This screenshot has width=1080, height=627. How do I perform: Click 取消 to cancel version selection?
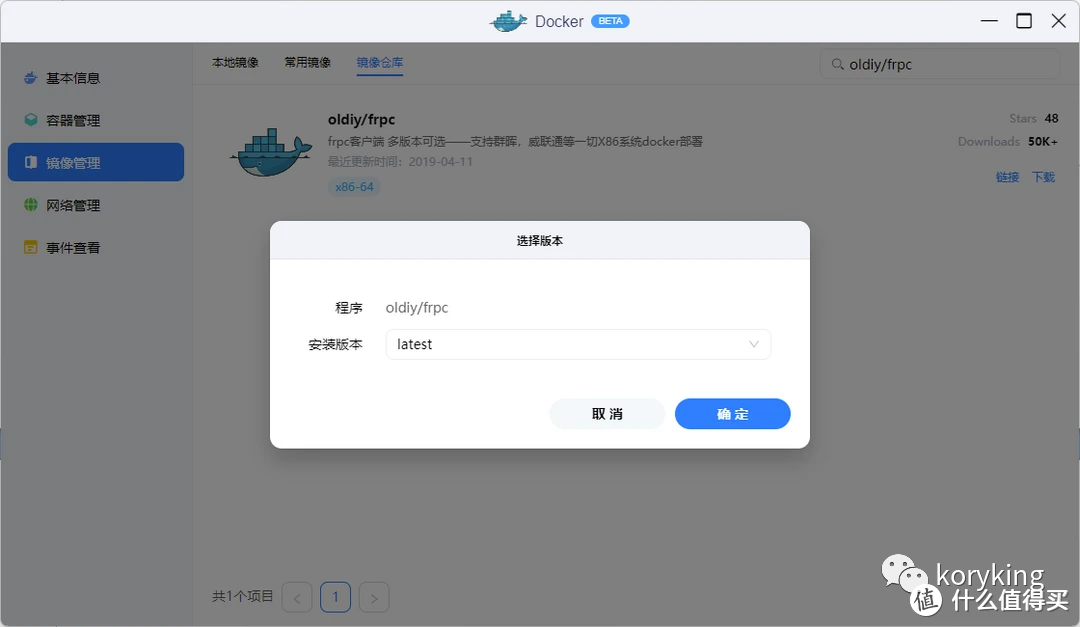click(x=608, y=414)
